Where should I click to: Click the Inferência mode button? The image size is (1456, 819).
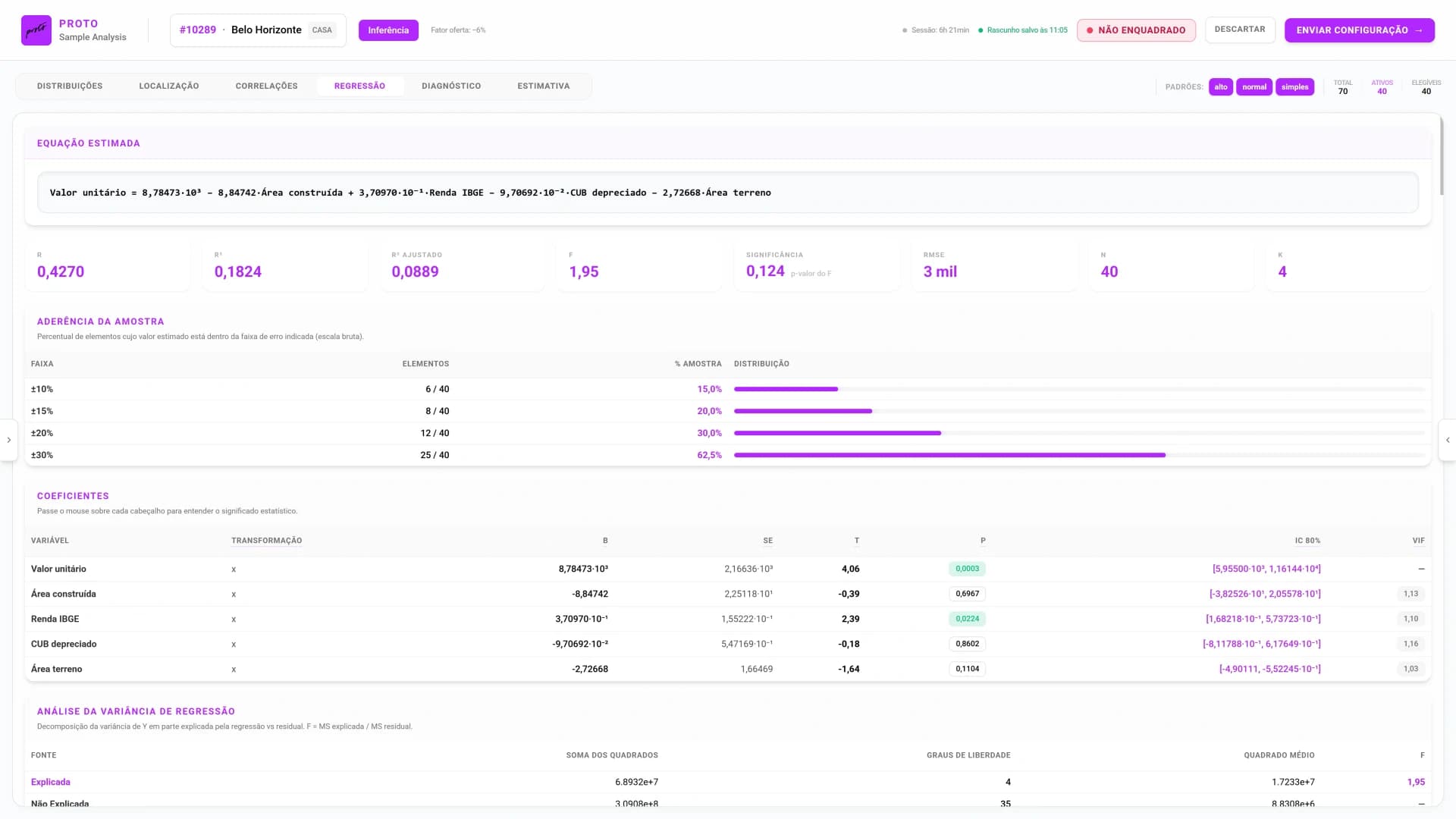point(388,30)
